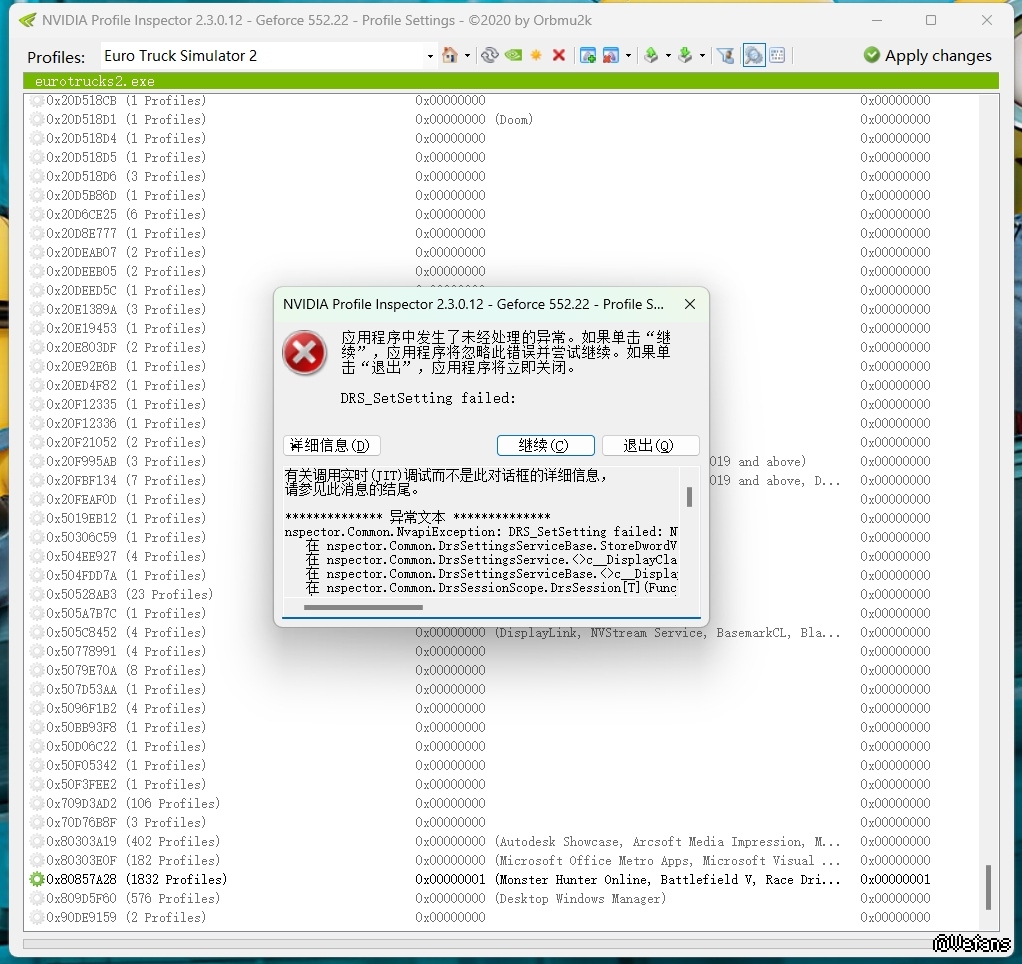Remove application from current profile

point(611,55)
